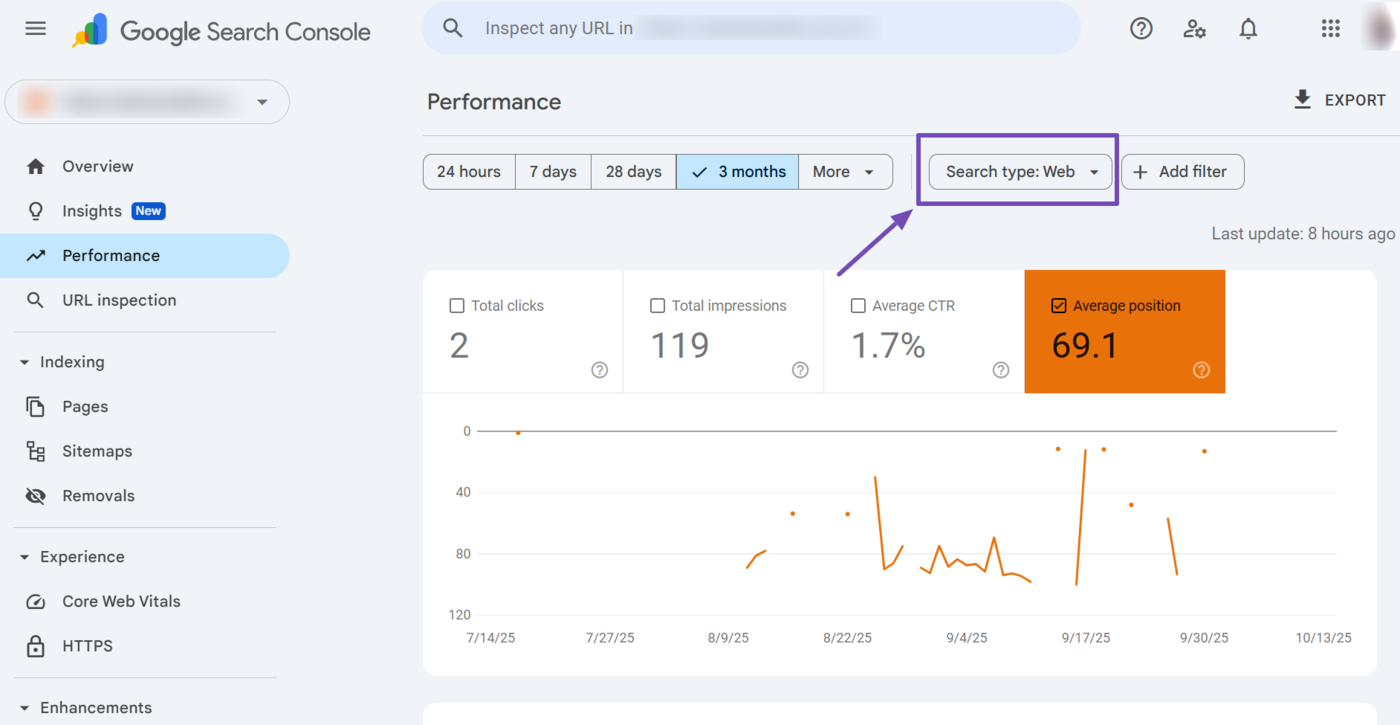Click the Help question mark icon
Screen dimensions: 1400x725
tap(1141, 29)
